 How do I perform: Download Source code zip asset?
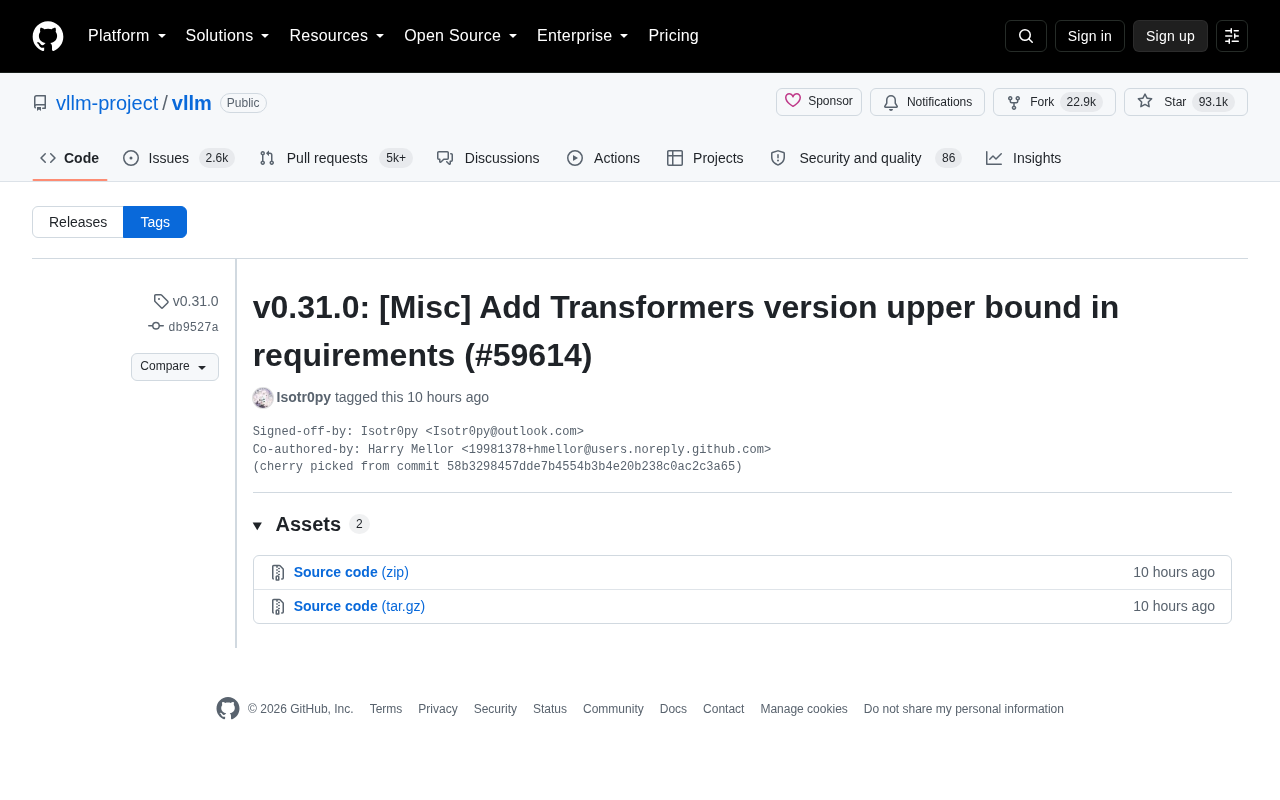point(351,572)
